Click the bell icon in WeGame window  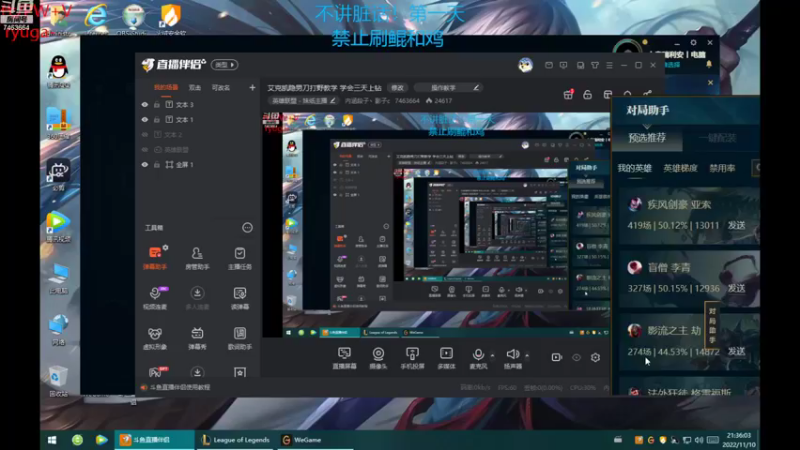point(709,64)
